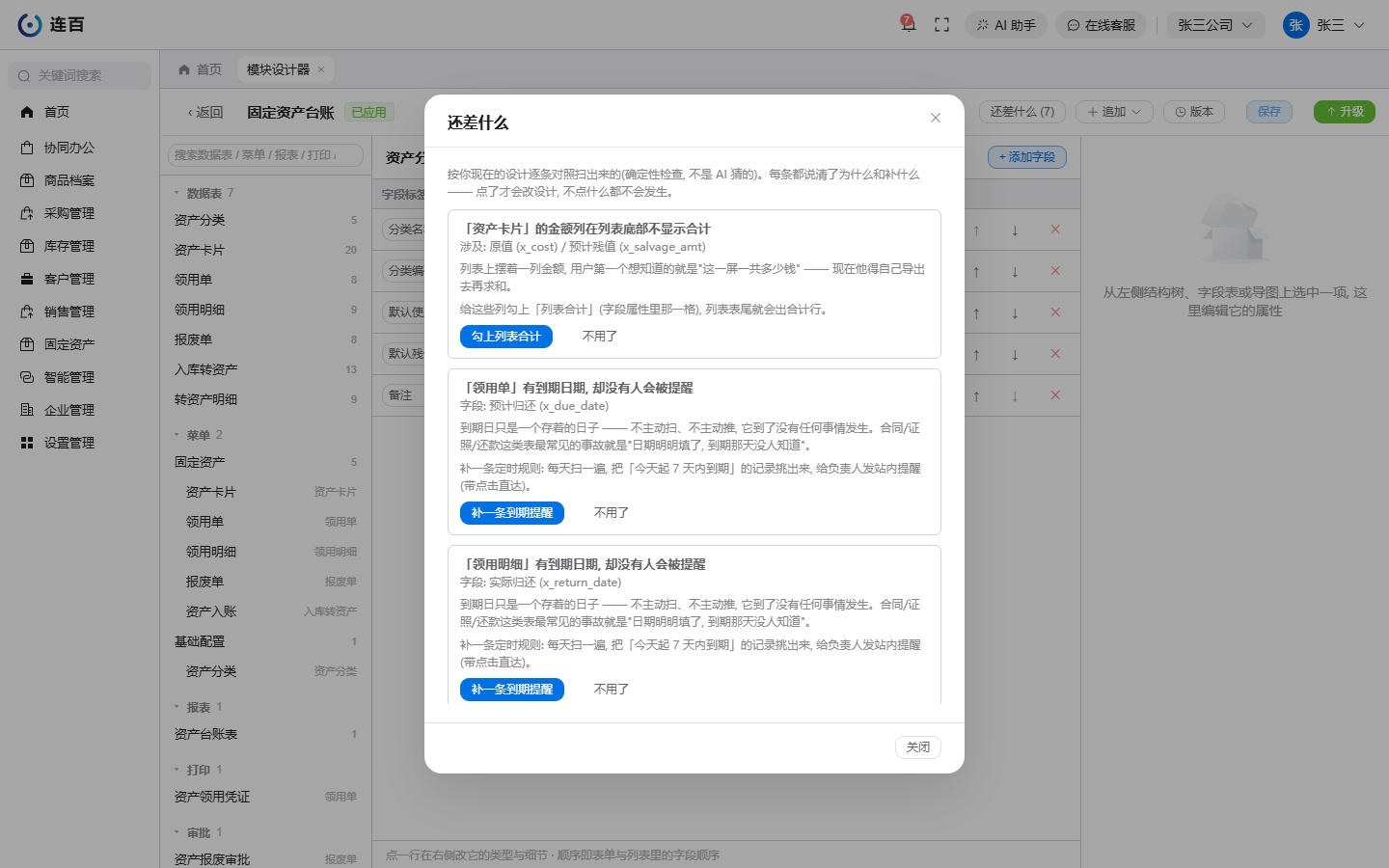The height and width of the screenshot is (868, 1389).
Task: Click 补一条到期提醒 for 领用明细 card
Action: 512,690
